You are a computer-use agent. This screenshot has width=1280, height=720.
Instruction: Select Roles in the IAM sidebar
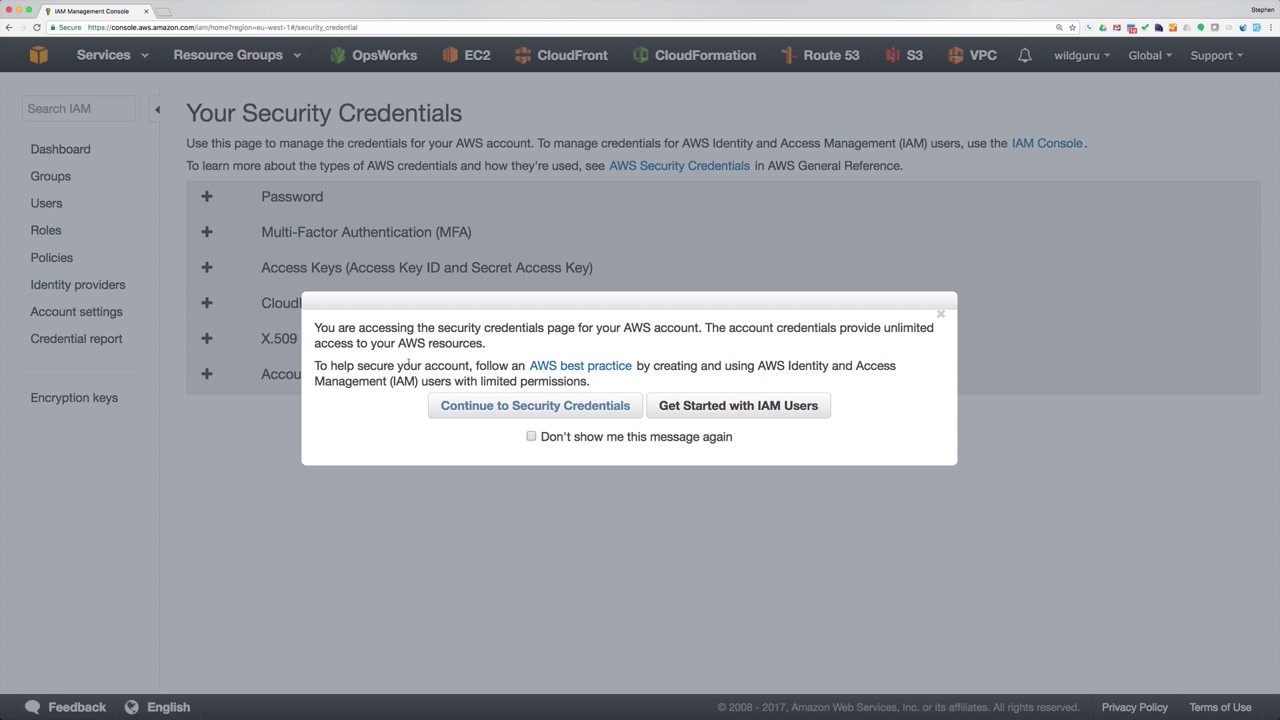point(46,230)
